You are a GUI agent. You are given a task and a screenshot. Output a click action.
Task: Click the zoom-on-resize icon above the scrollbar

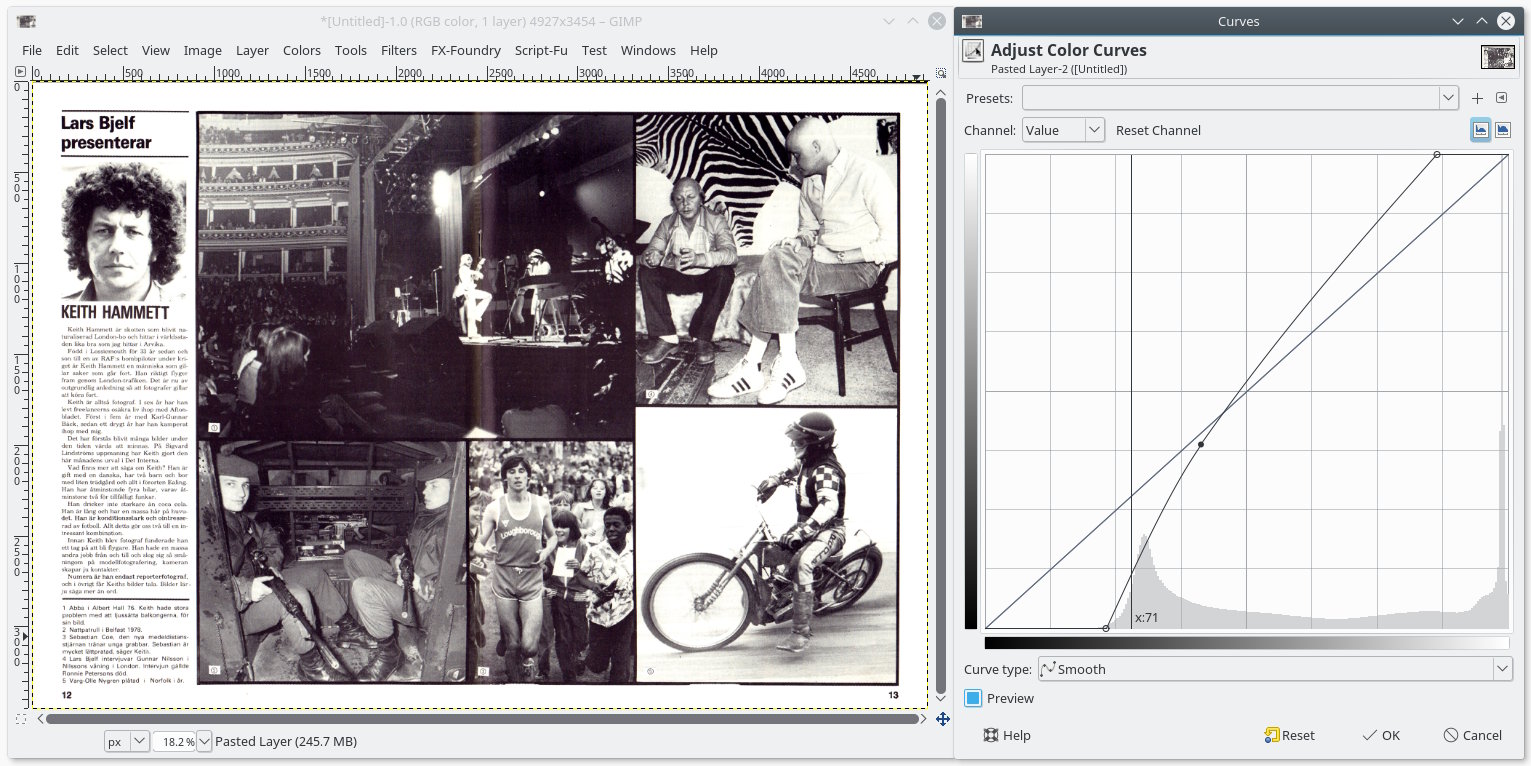pyautogui.click(x=941, y=73)
